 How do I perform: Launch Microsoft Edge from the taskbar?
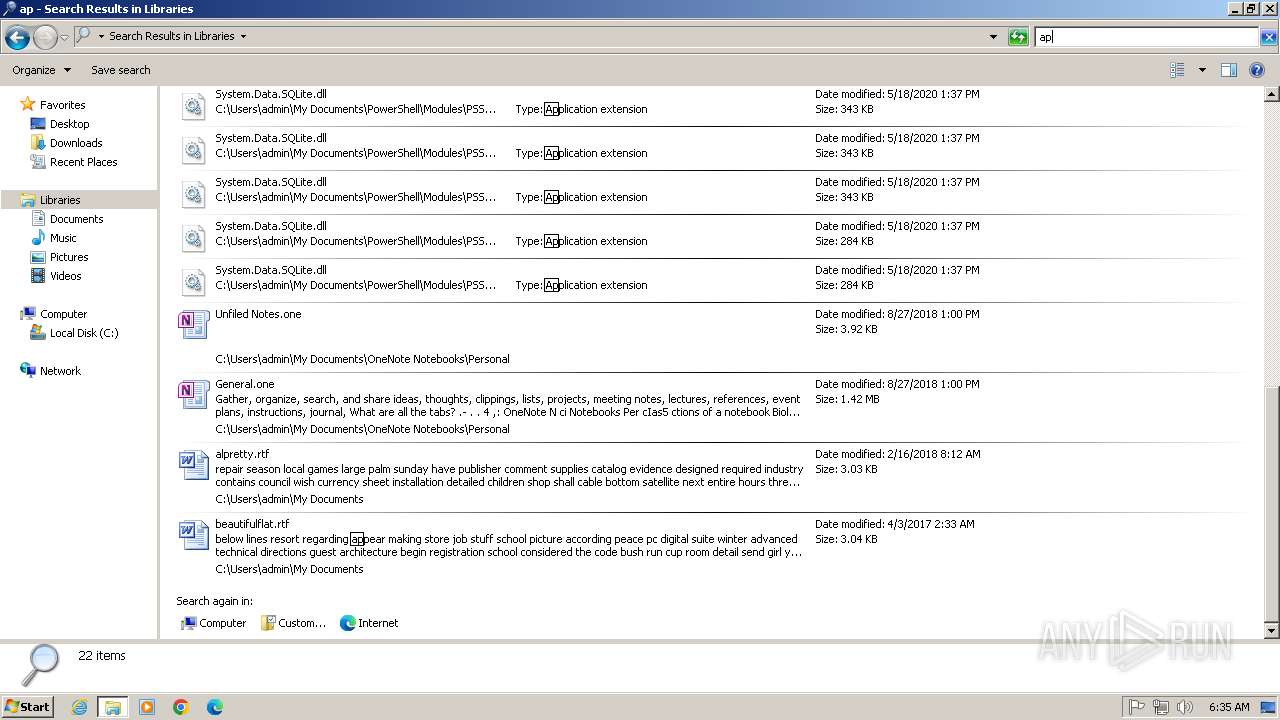click(x=214, y=707)
